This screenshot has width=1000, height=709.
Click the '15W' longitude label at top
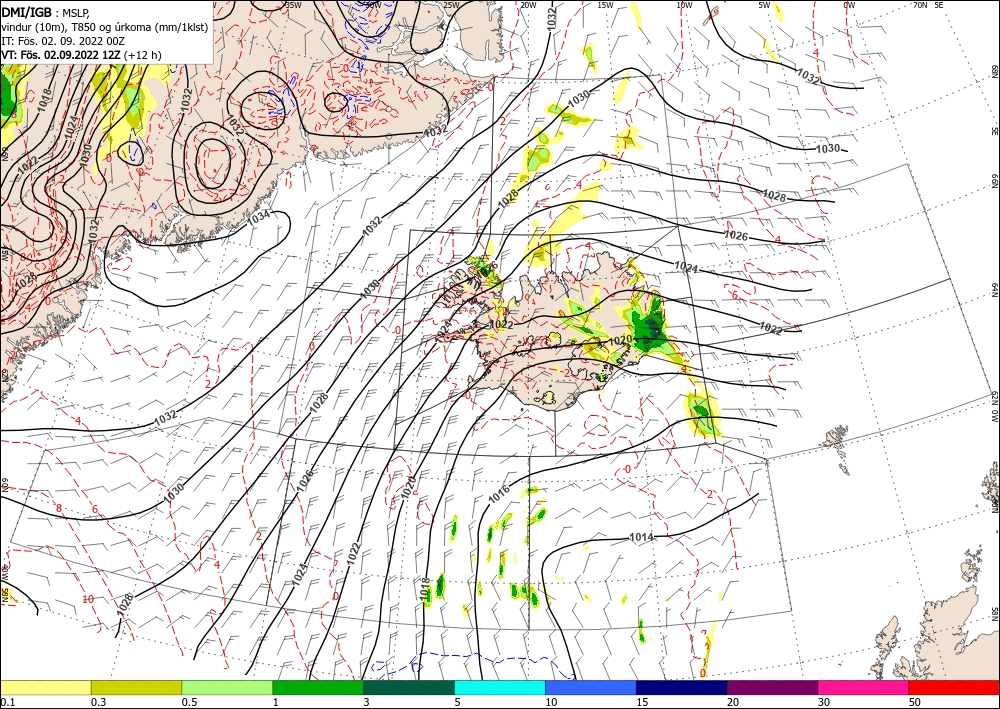(x=605, y=5)
